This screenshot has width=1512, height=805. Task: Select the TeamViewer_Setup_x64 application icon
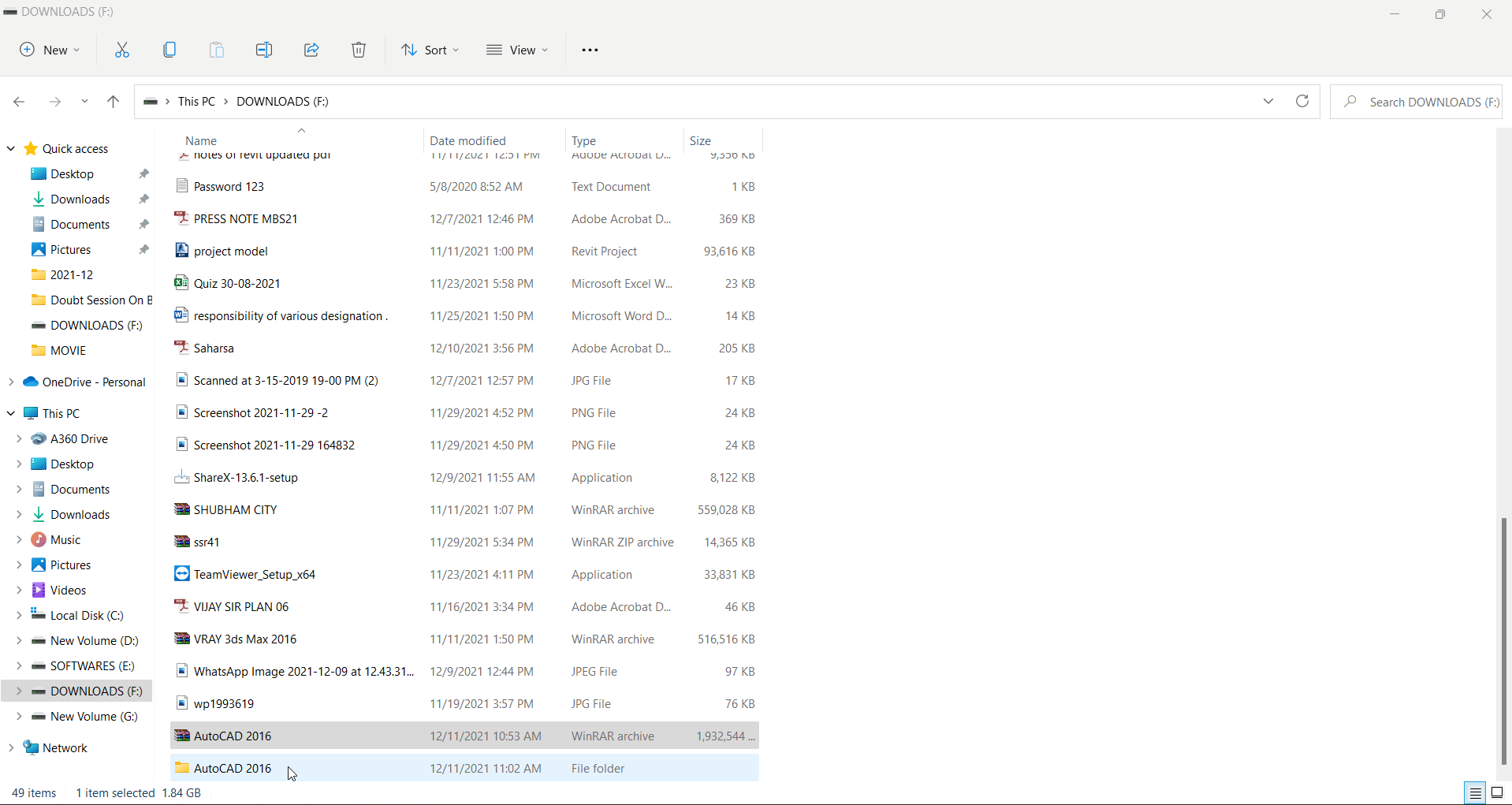[x=182, y=574]
